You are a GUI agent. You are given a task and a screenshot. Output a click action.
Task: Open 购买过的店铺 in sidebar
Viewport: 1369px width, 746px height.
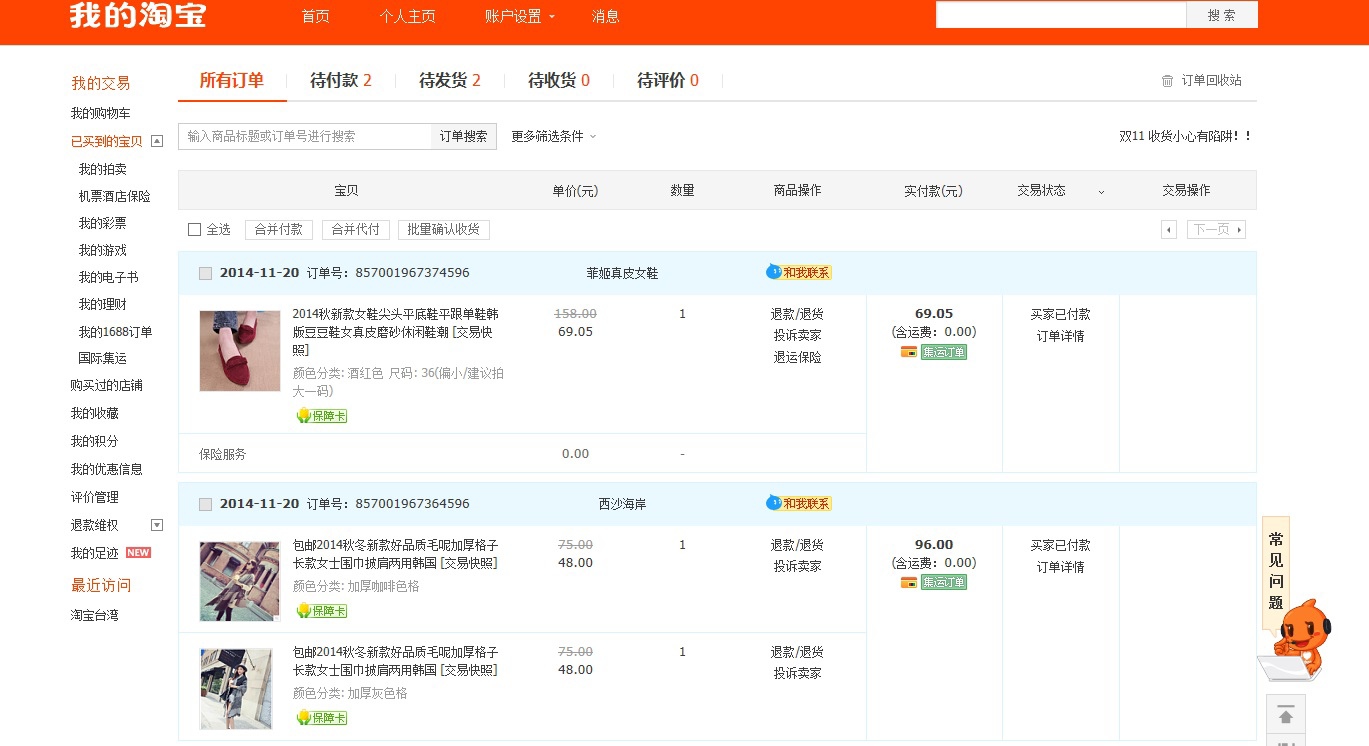pyautogui.click(x=106, y=385)
